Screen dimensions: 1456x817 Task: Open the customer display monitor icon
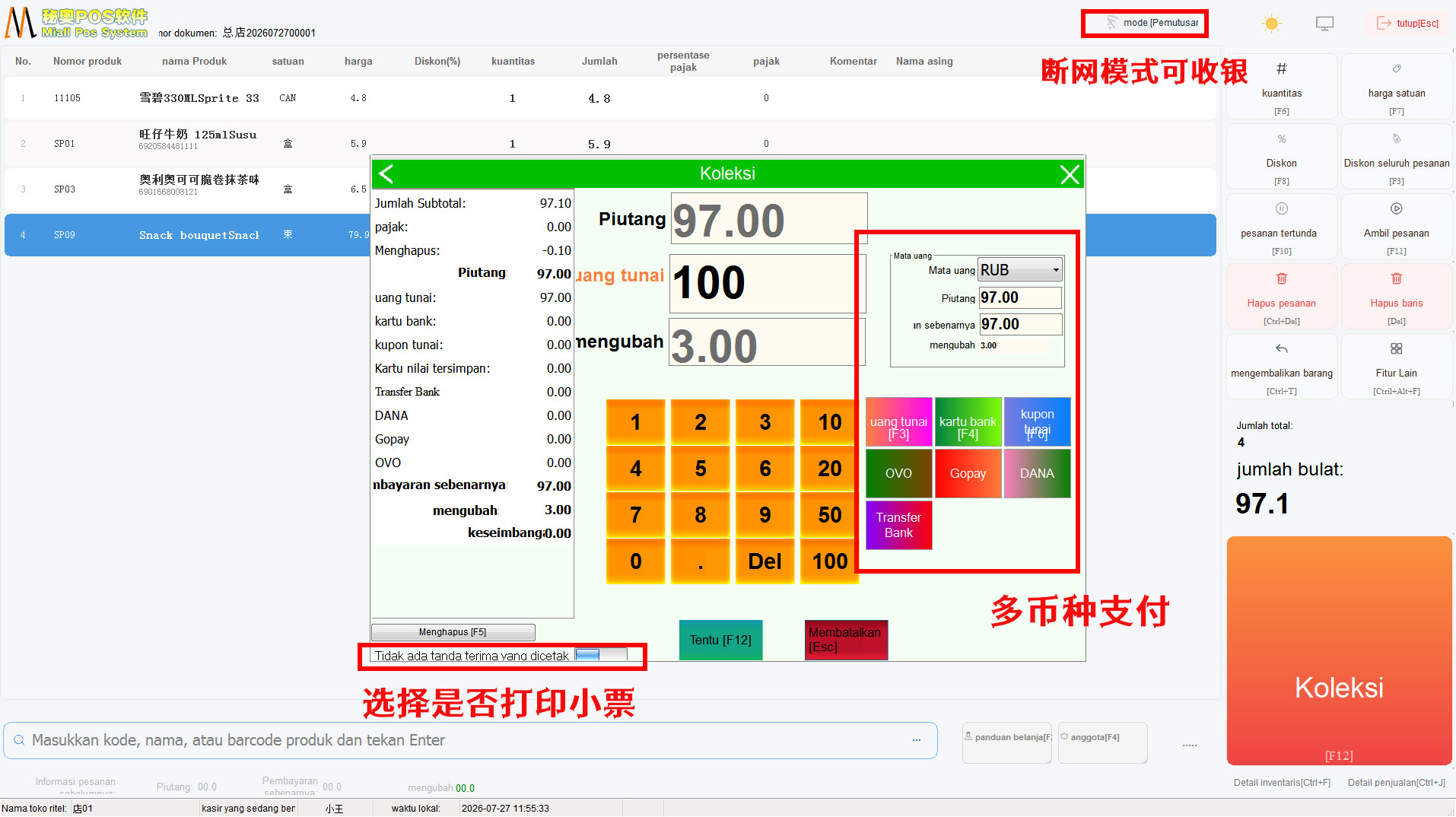(1324, 24)
